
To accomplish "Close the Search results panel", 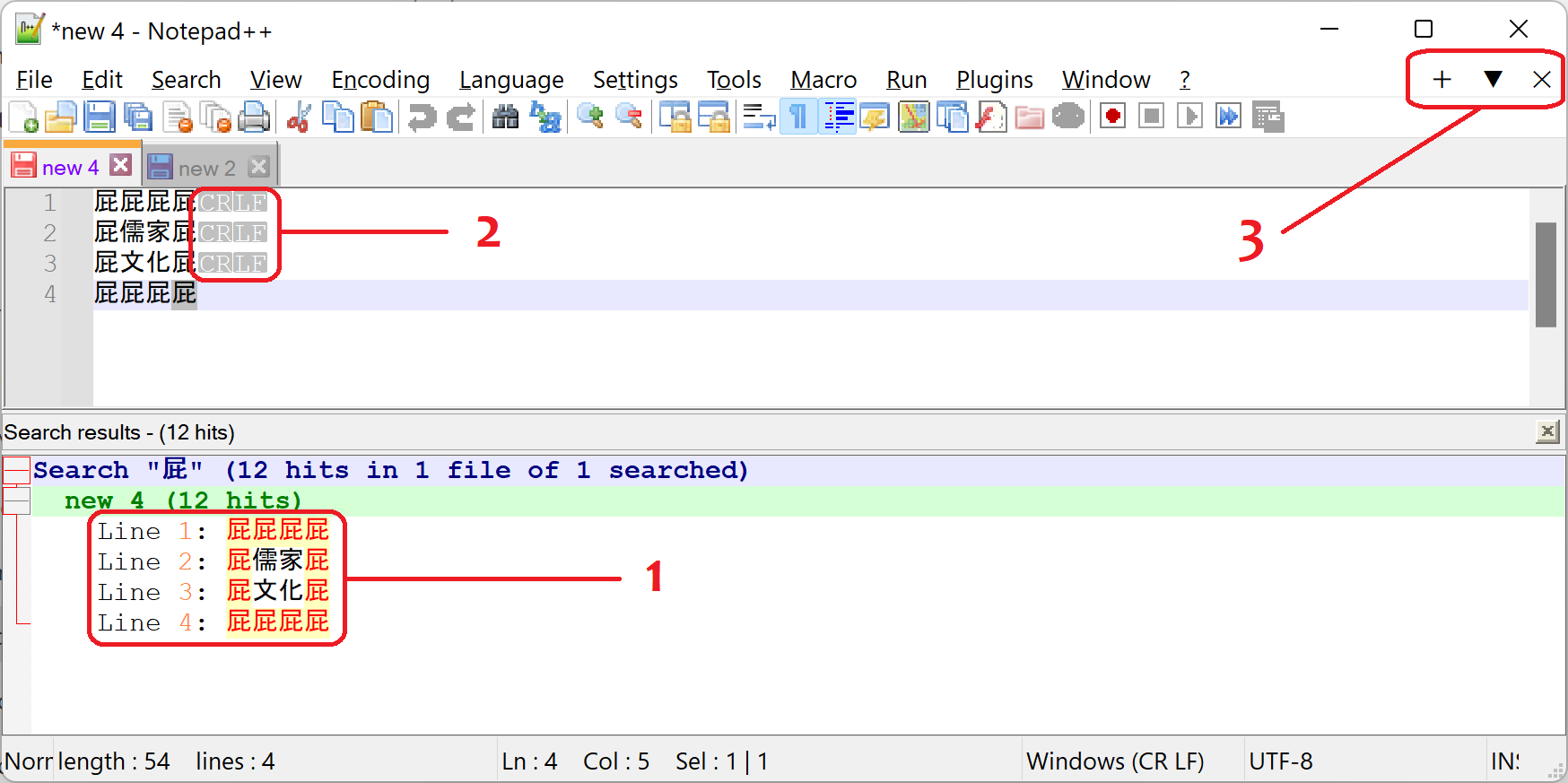I will (x=1547, y=432).
